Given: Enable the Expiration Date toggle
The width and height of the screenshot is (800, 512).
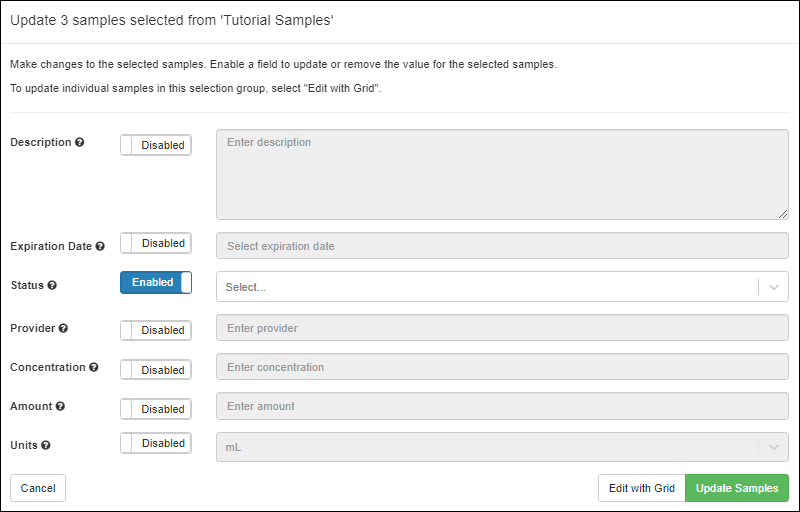Looking at the screenshot, I should (x=156, y=243).
